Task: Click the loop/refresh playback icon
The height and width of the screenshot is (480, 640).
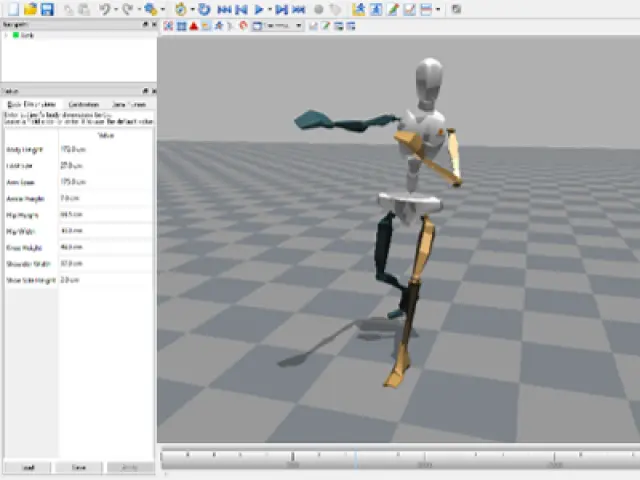Action: click(204, 9)
